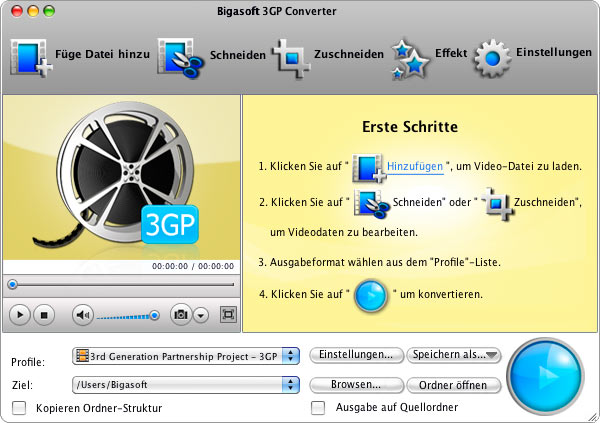Click the Zuschneiden toolbar label
This screenshot has height=423, width=600.
(349, 54)
